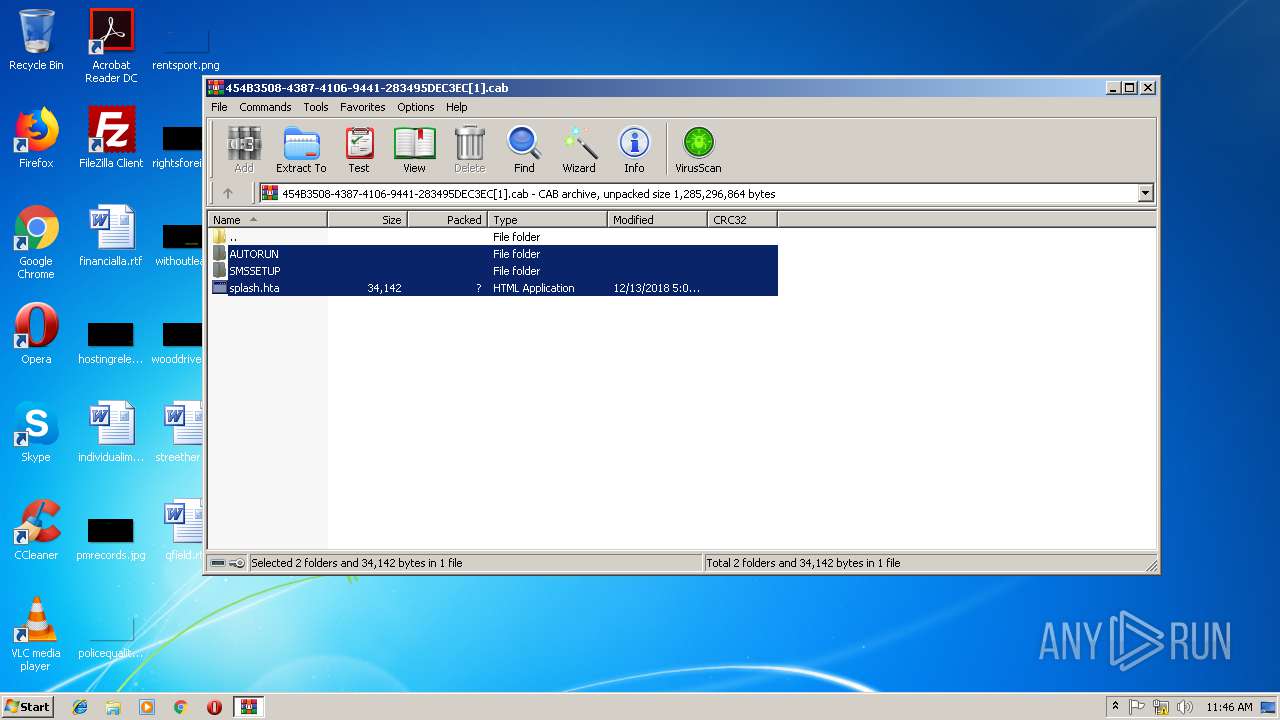Image resolution: width=1280 pixels, height=720 pixels.
Task: Open the View tool in the toolbar
Action: tap(414, 150)
